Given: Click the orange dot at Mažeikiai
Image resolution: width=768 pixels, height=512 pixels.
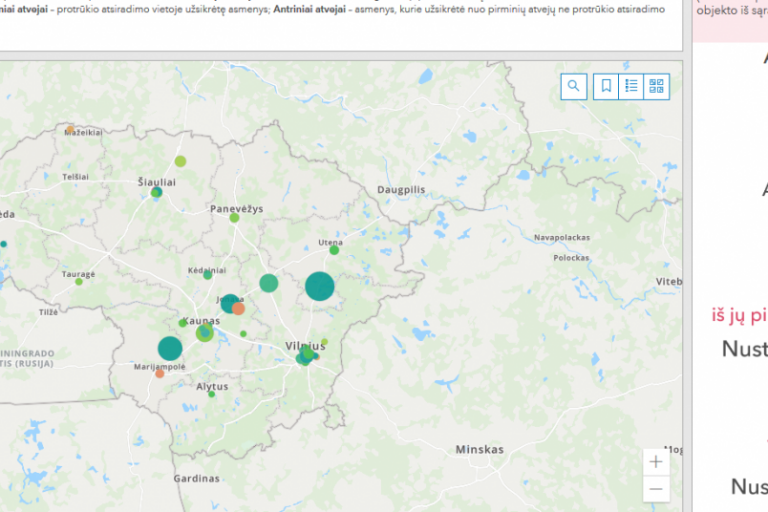Looking at the screenshot, I should click(x=70, y=130).
